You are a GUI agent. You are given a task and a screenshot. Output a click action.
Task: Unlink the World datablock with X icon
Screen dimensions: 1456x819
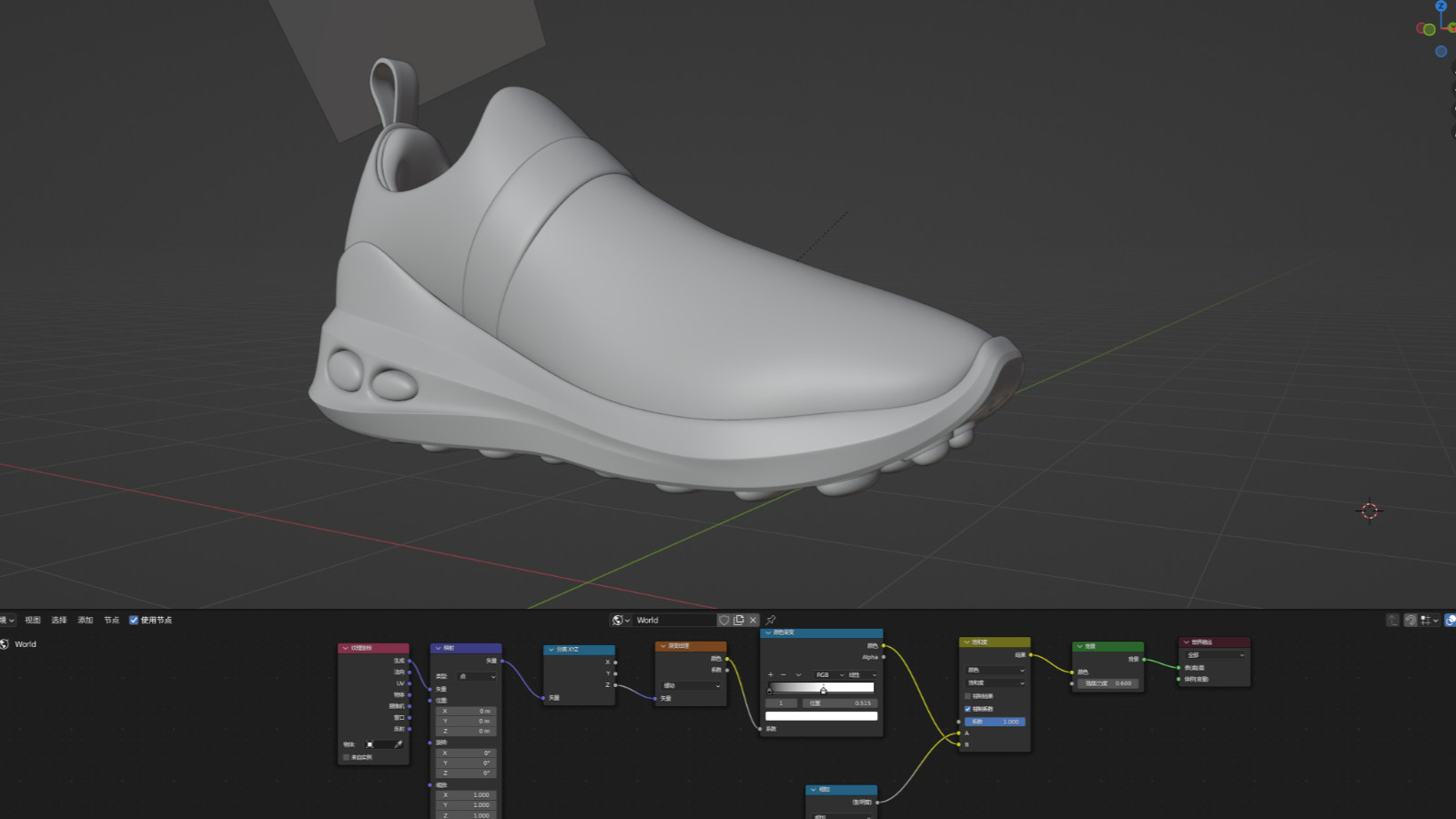point(753,620)
